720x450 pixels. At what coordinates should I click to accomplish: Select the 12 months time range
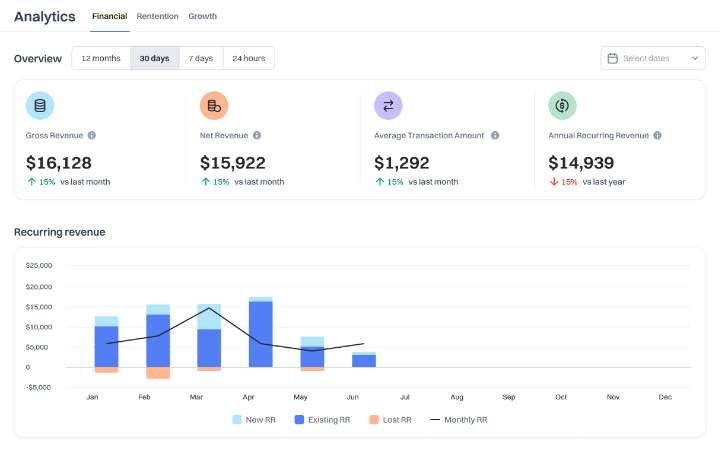[101, 58]
